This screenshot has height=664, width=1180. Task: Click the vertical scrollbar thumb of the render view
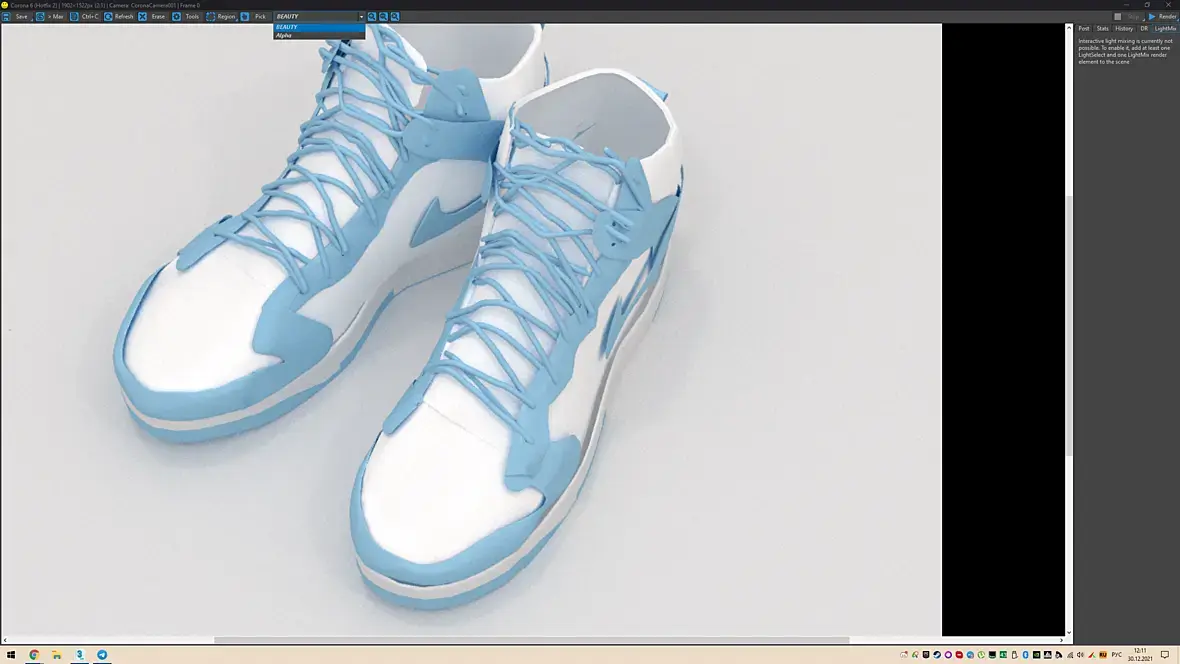tap(1069, 325)
